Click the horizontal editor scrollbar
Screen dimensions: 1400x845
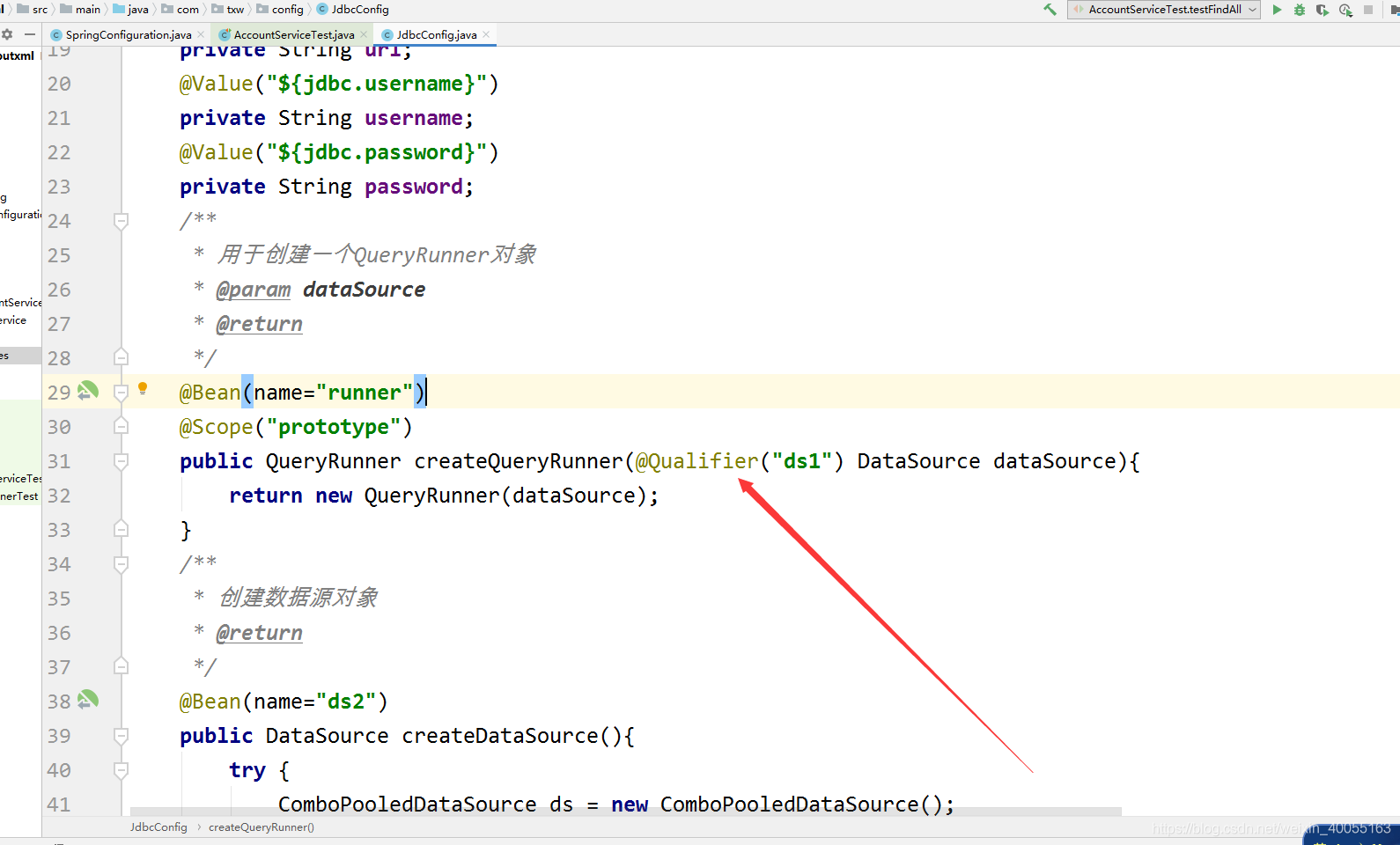coord(626,812)
